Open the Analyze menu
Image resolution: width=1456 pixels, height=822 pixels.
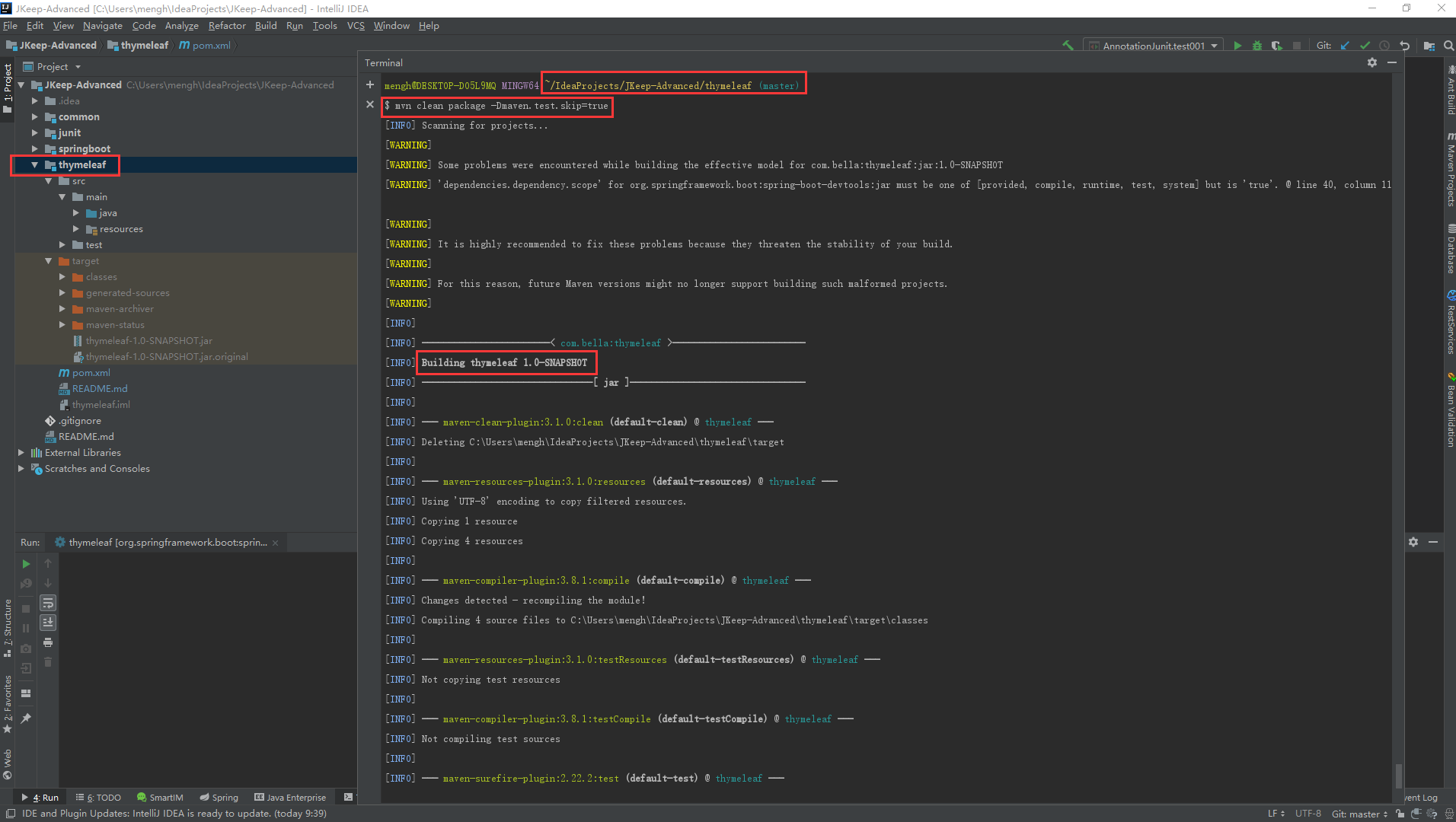181,26
